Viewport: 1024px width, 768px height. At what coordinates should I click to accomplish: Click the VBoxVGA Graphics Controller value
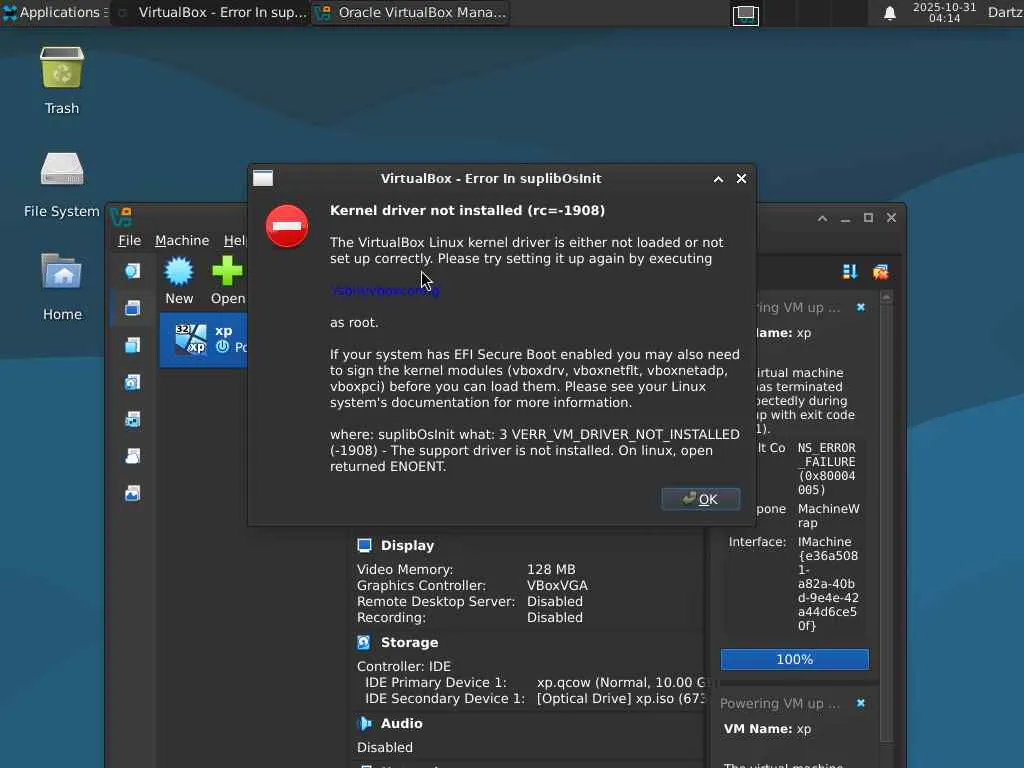(x=557, y=586)
